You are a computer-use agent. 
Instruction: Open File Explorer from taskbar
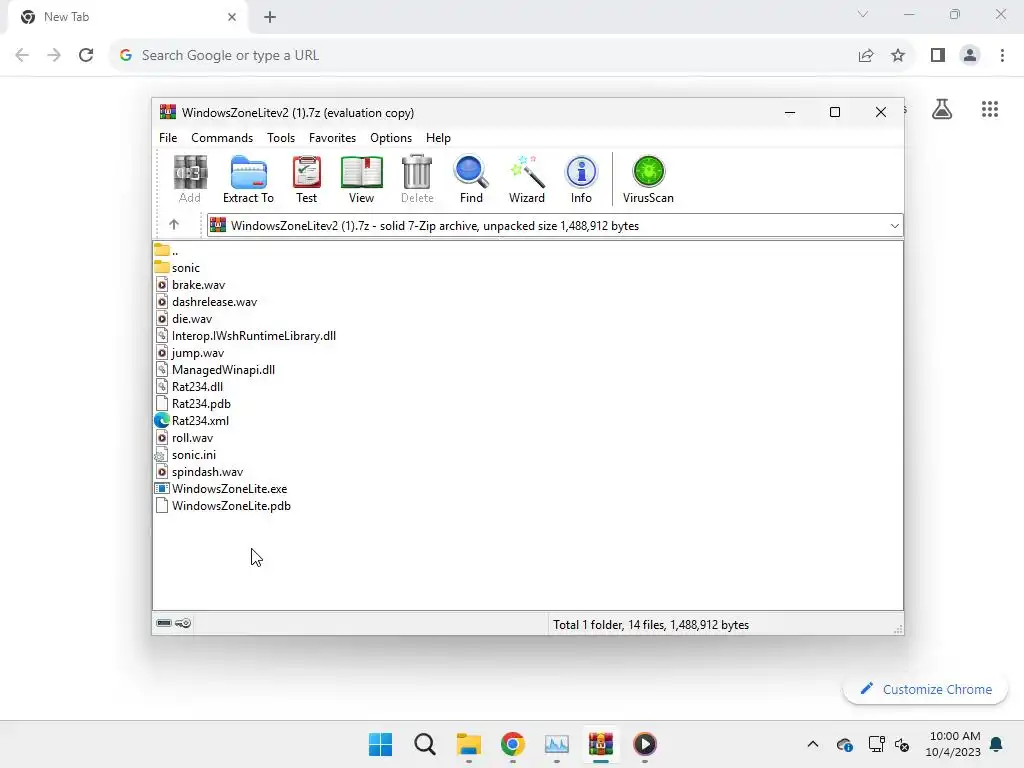tap(468, 744)
